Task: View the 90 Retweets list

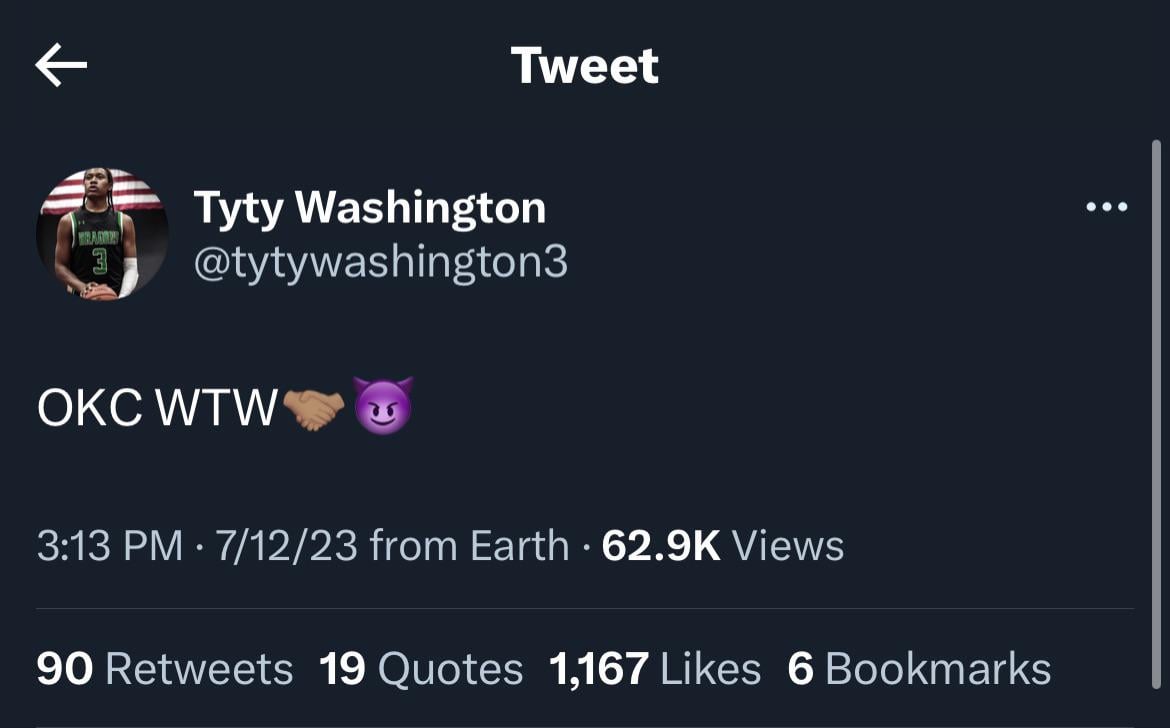Action: [165, 669]
